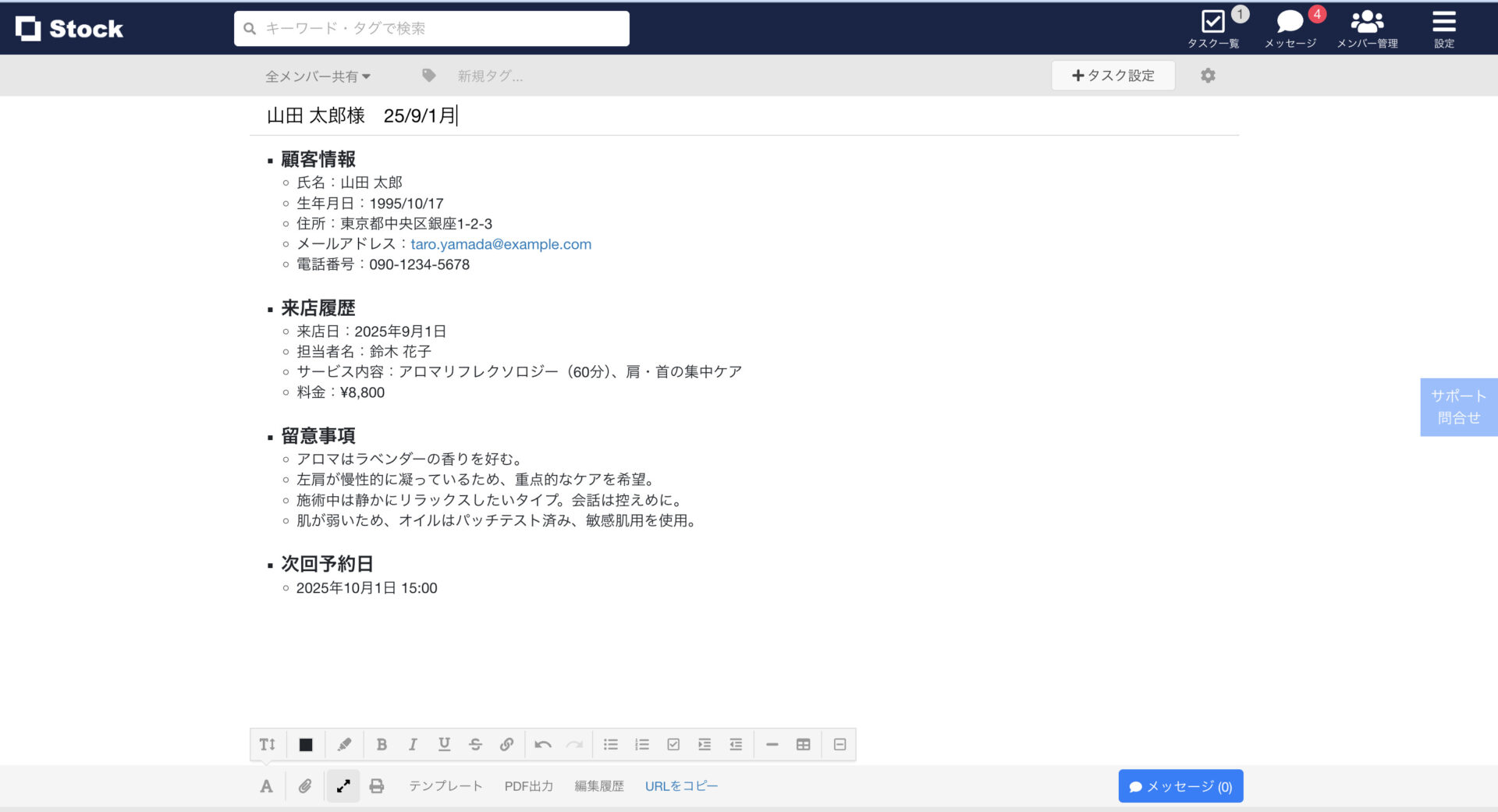Insert a hyperlink with the link icon
Screen dimensions: 1498x812
(x=506, y=744)
